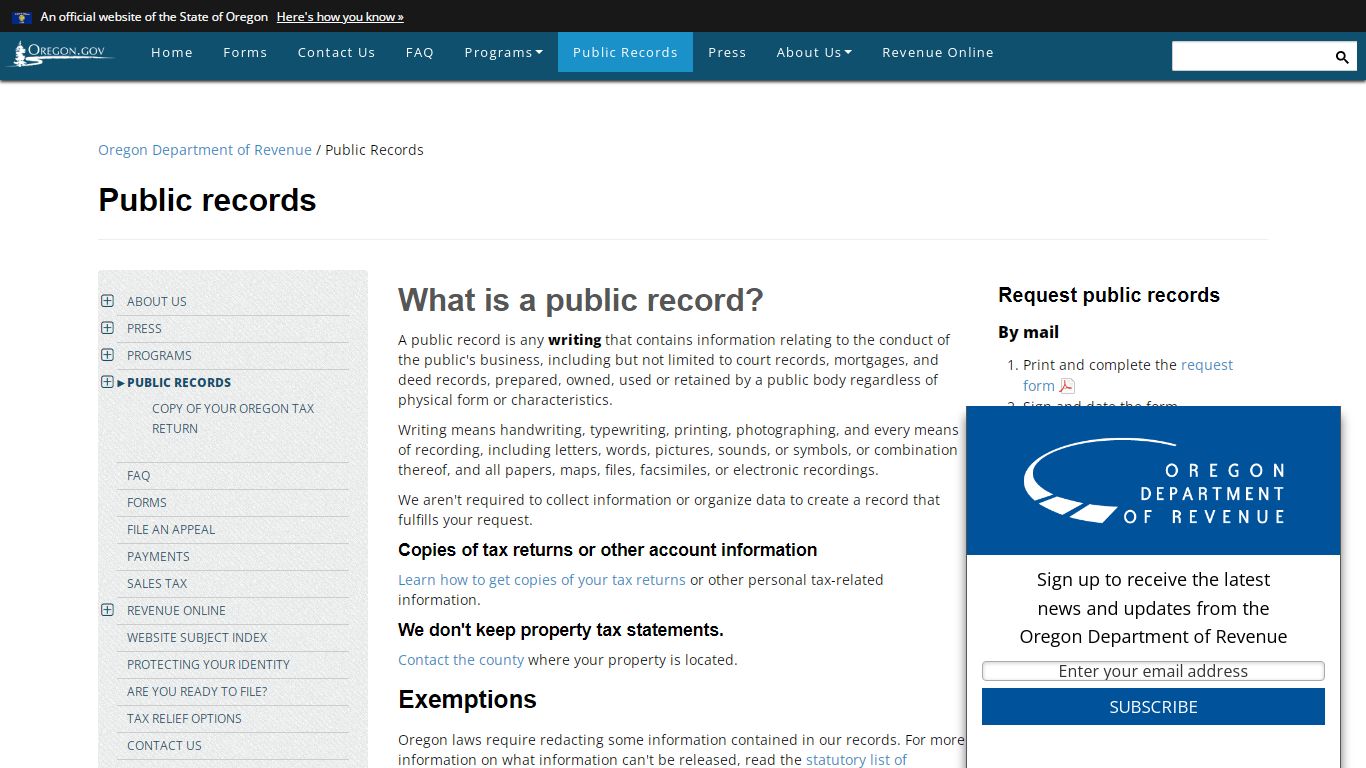This screenshot has height=768, width=1366.
Task: Open Revenue Online in top navigation
Action: click(x=938, y=52)
